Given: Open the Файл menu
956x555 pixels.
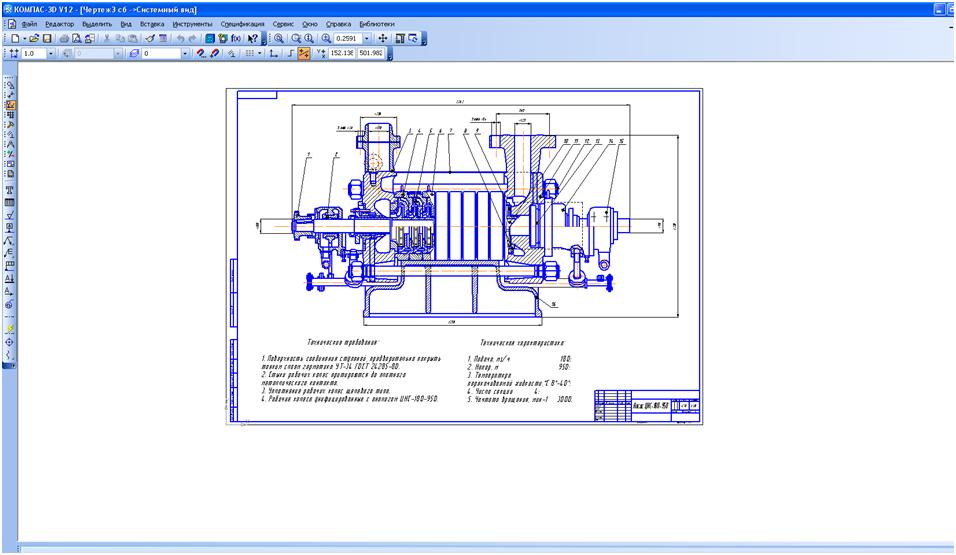Looking at the screenshot, I should pyautogui.click(x=29, y=22).
